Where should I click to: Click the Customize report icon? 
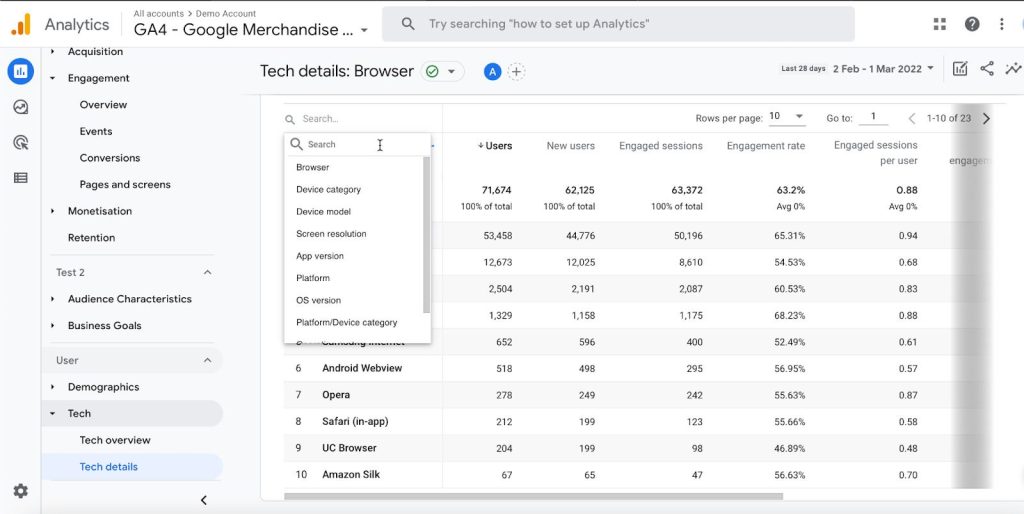point(960,69)
